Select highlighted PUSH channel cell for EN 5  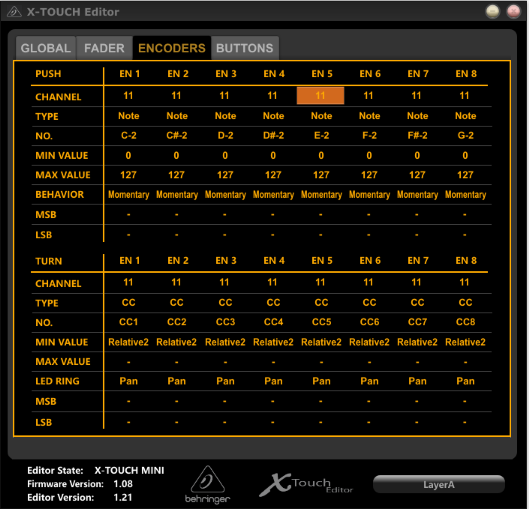[x=321, y=96]
